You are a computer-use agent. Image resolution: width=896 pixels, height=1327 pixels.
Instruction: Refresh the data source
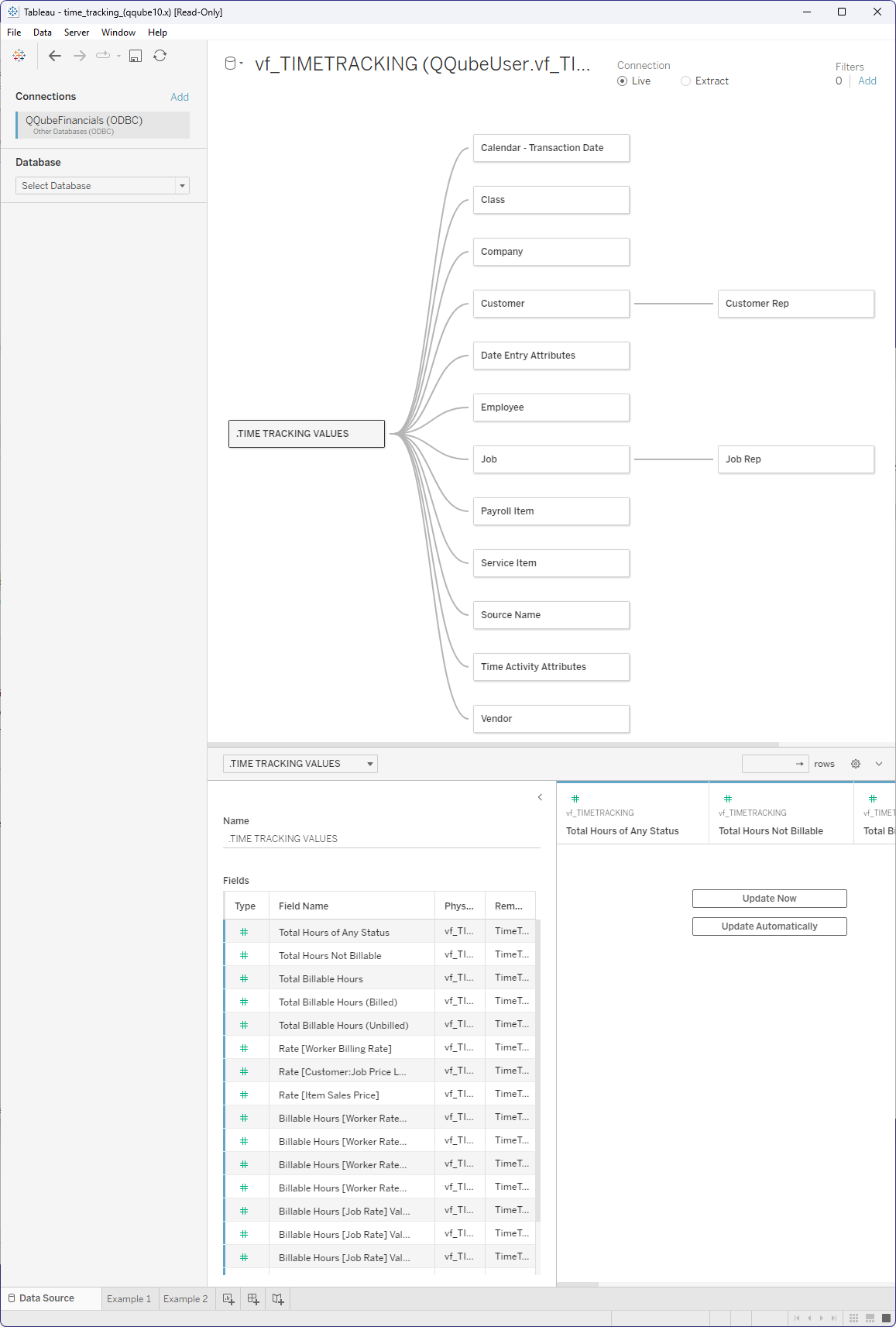pyautogui.click(x=160, y=56)
